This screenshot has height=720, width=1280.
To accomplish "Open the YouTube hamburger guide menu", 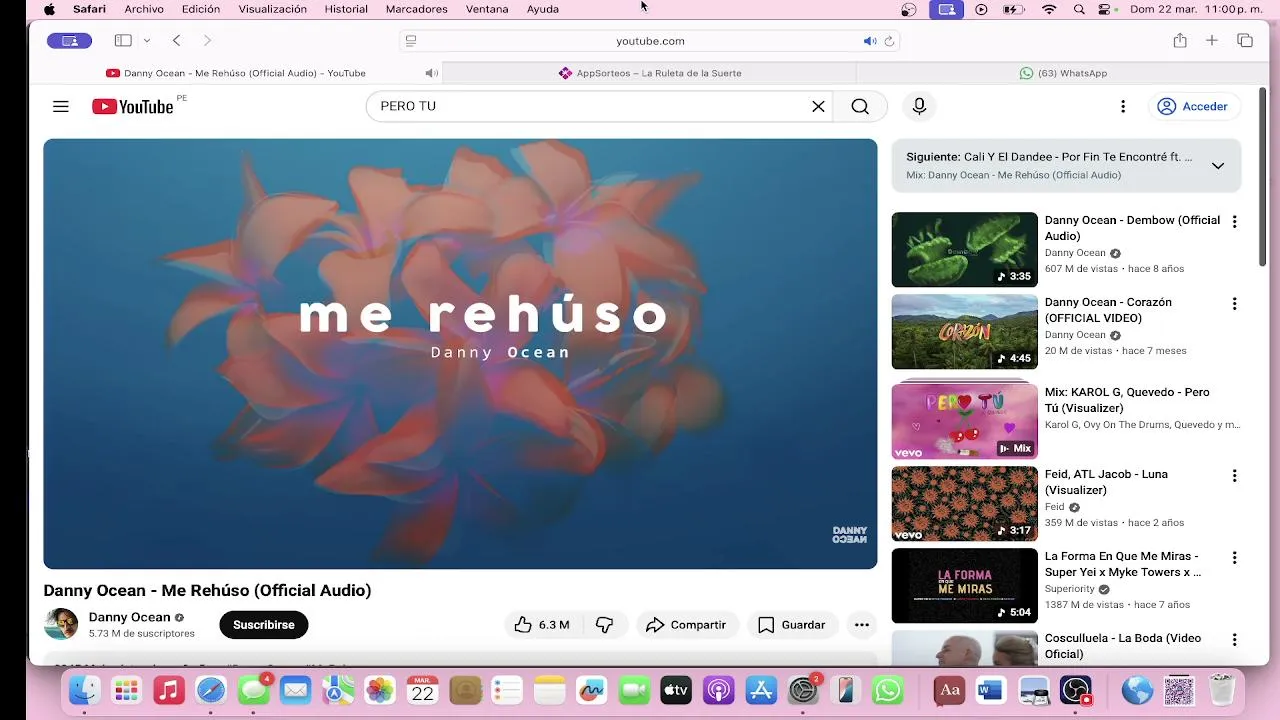I will pos(61,106).
